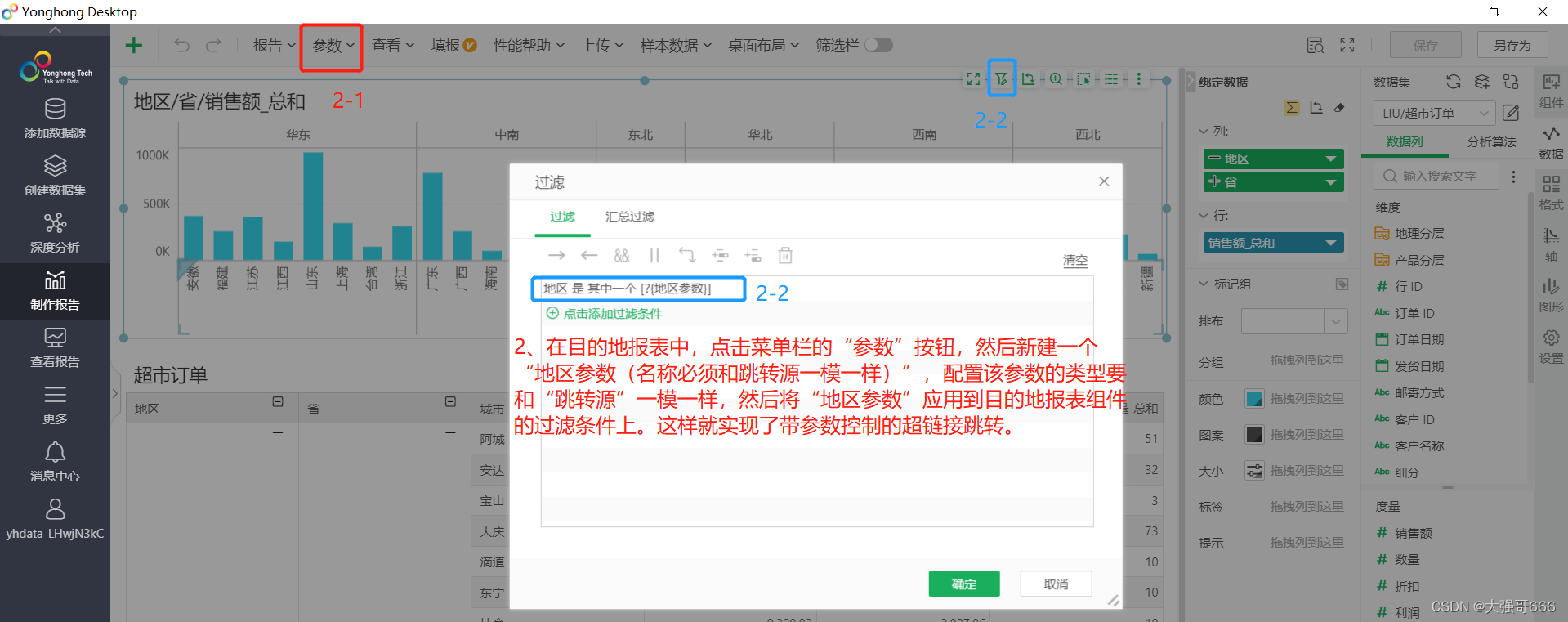Click the chart's filter funnel icon
1568x622 pixels.
[x=1001, y=79]
